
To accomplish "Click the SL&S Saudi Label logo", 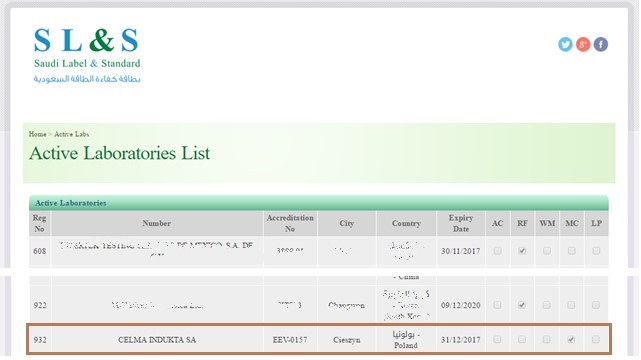I will [x=87, y=55].
